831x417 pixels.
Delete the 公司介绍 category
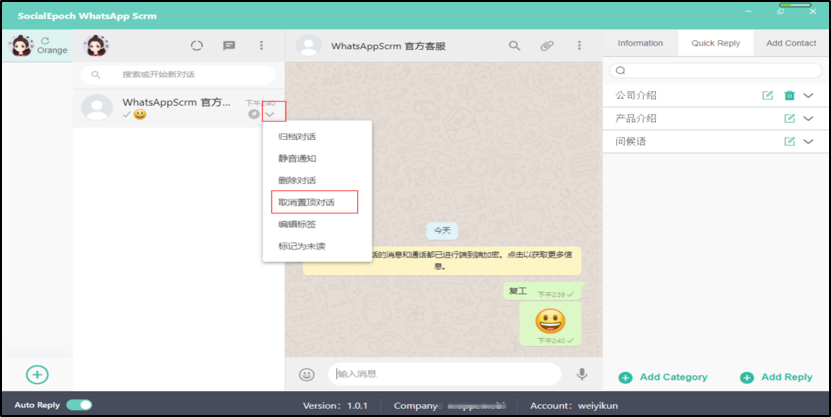click(790, 95)
